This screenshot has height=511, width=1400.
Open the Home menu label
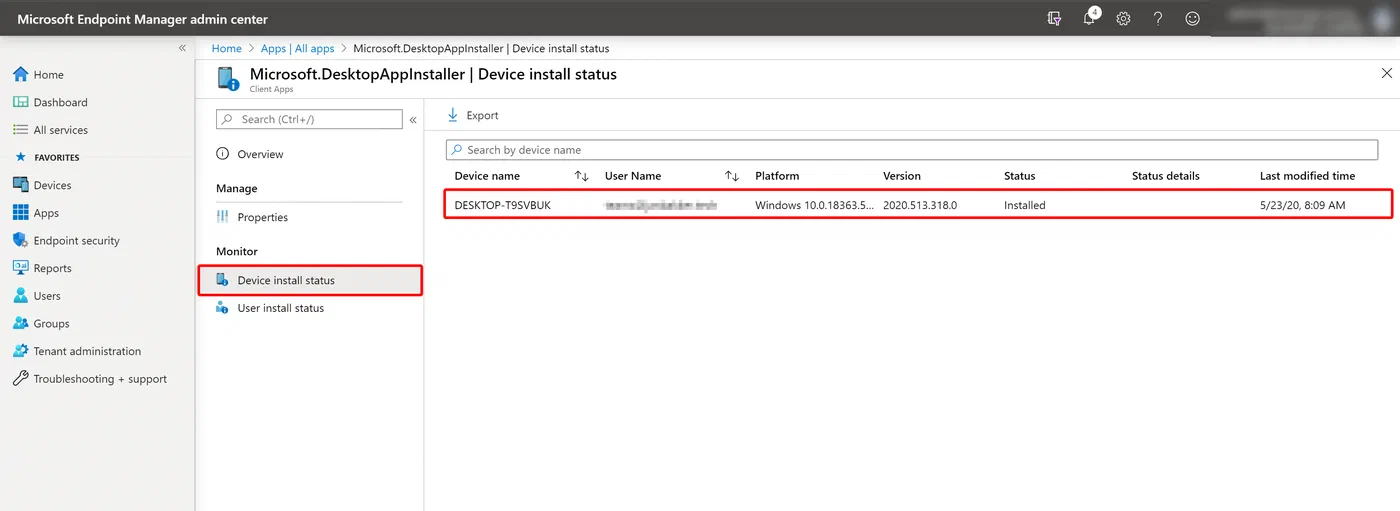[48, 75]
